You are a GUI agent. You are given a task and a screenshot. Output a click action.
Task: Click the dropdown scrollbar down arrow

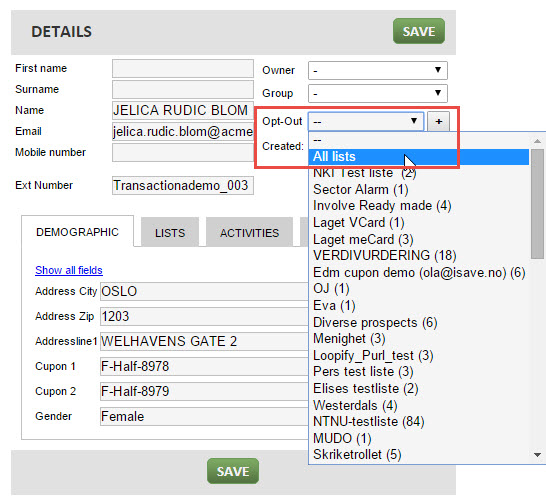537,455
